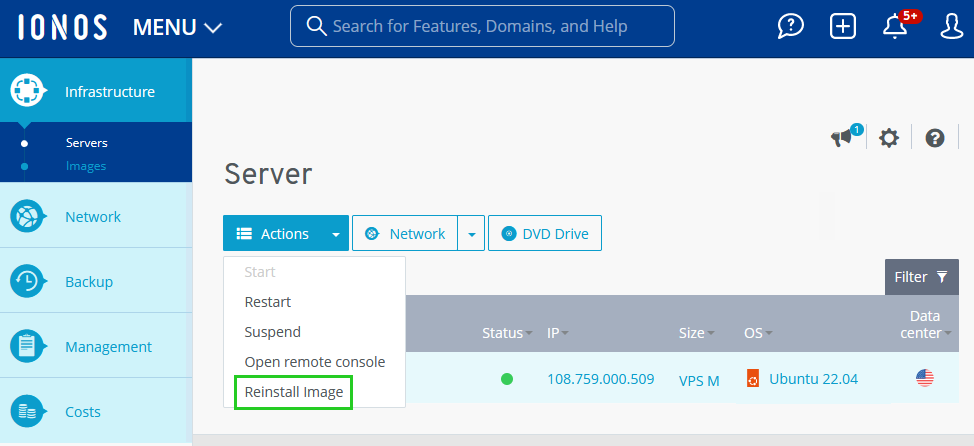Expand the MENU dropdown
Image resolution: width=974 pixels, height=446 pixels.
(x=178, y=28)
